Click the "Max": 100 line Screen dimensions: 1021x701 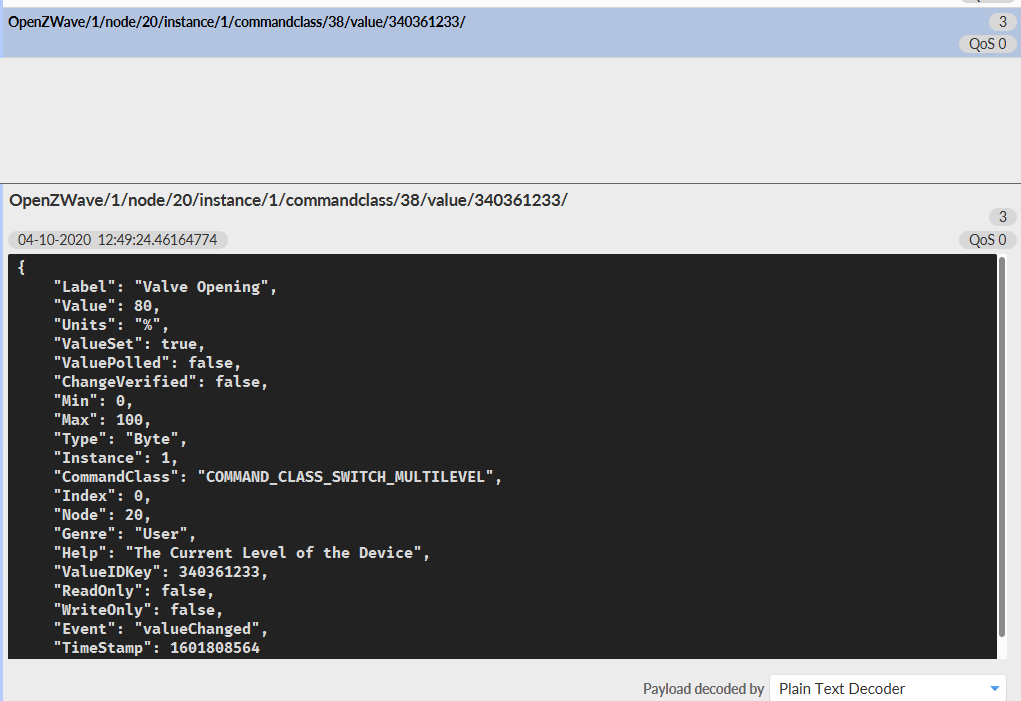click(102, 420)
